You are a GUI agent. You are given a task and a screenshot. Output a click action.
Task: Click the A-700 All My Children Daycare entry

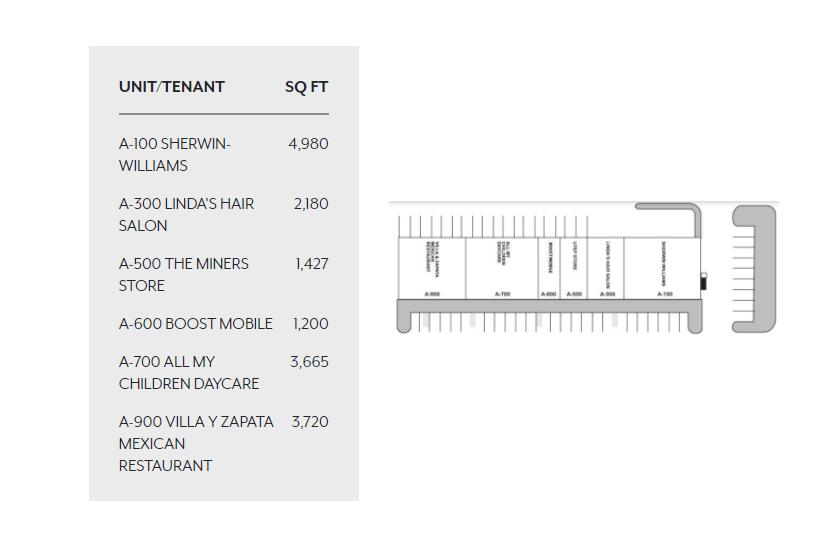click(189, 373)
